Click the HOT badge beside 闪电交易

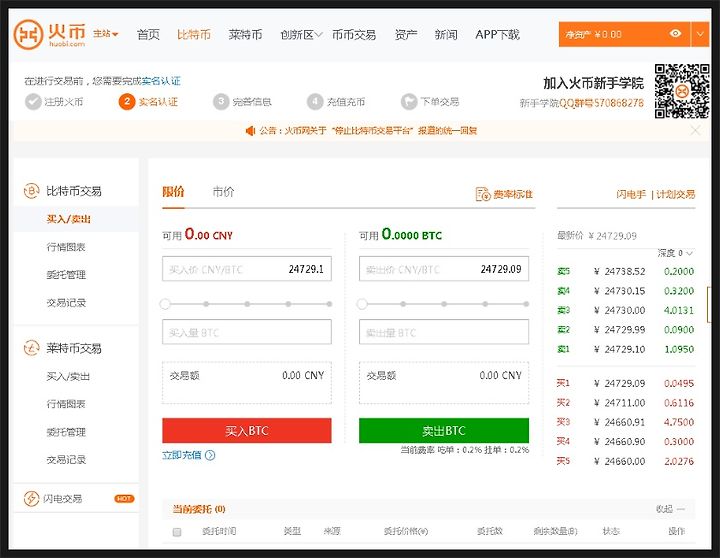pos(124,499)
